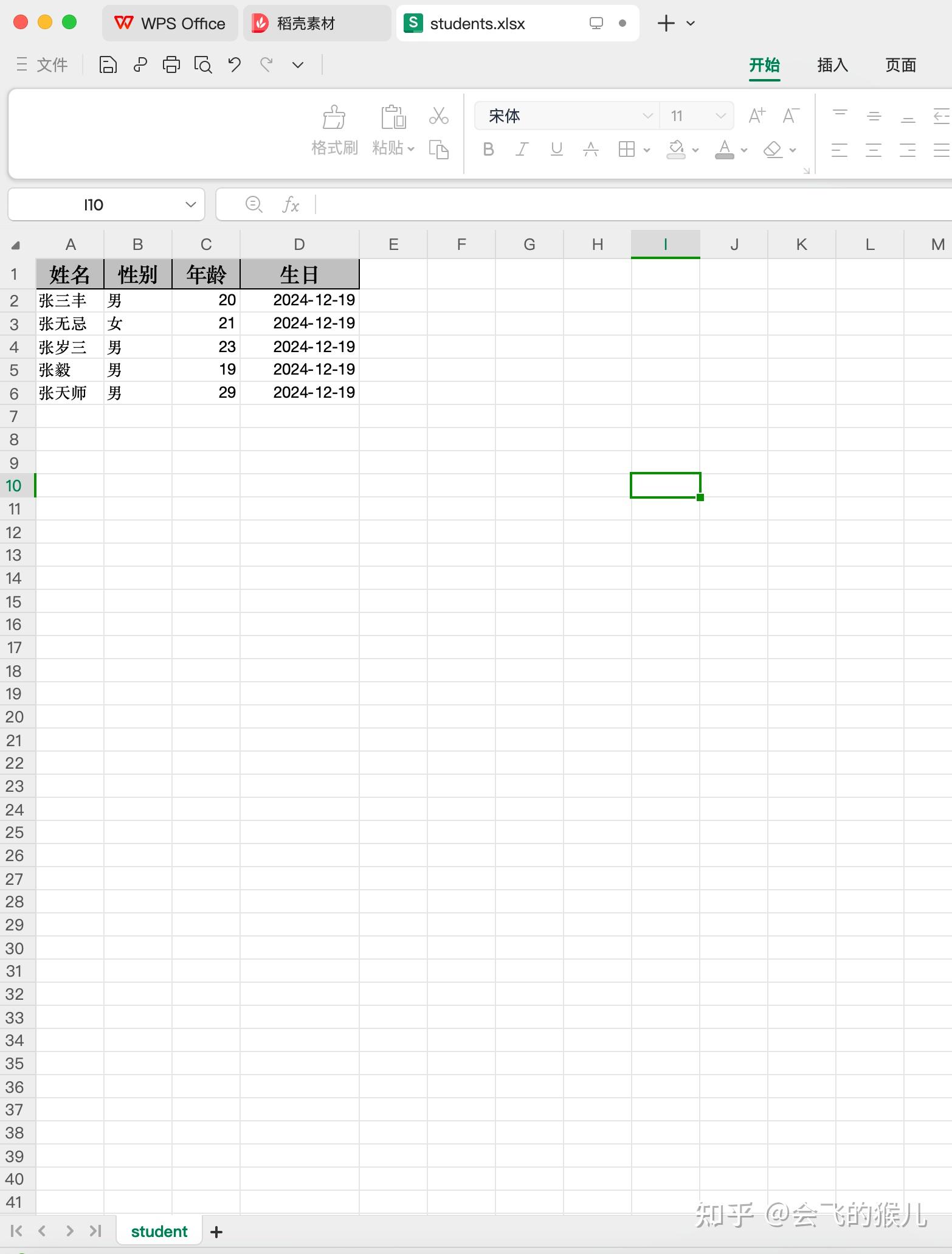The image size is (952, 1254).
Task: Click the Save icon in quick toolbar
Action: (108, 64)
